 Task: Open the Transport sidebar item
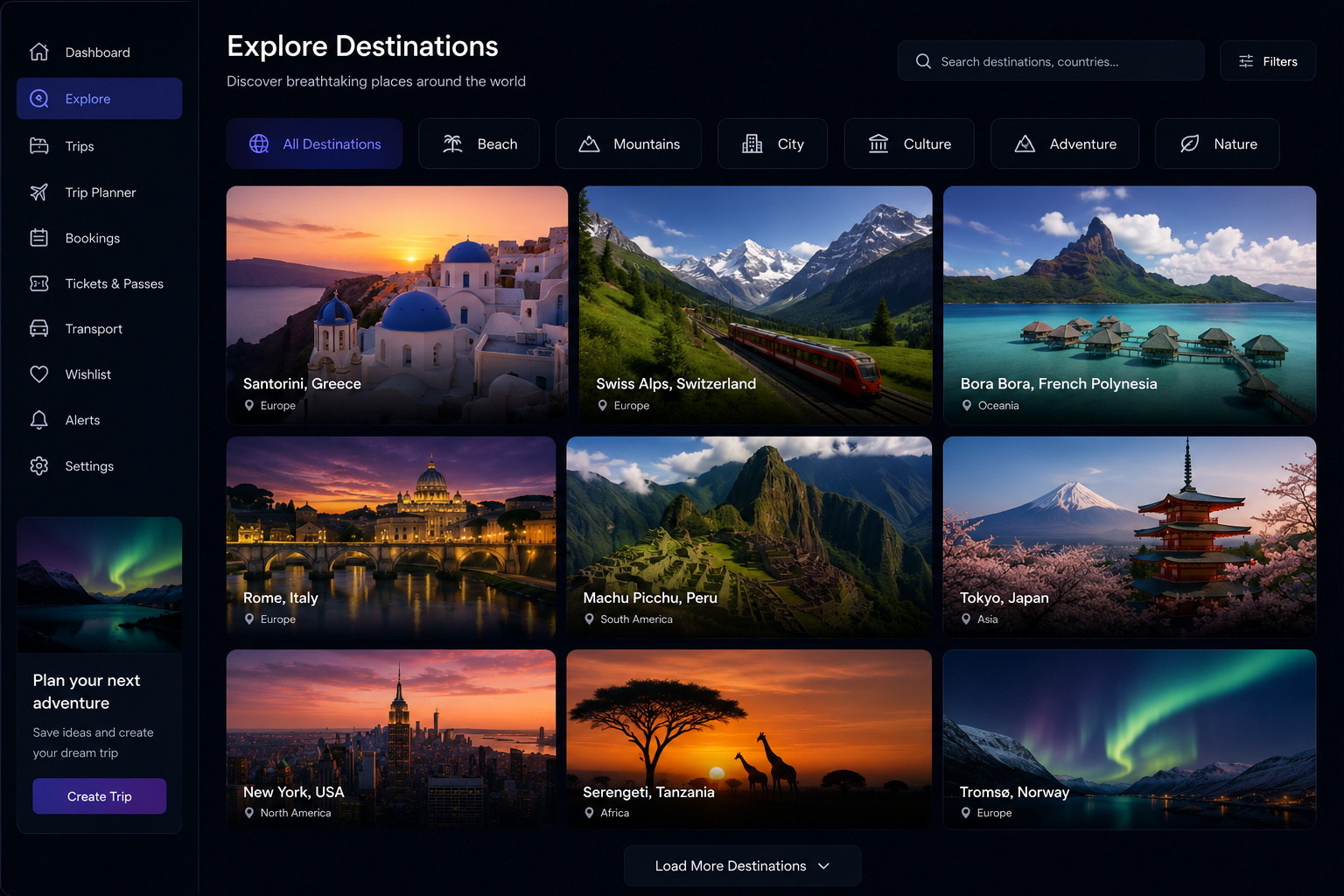tap(100, 329)
